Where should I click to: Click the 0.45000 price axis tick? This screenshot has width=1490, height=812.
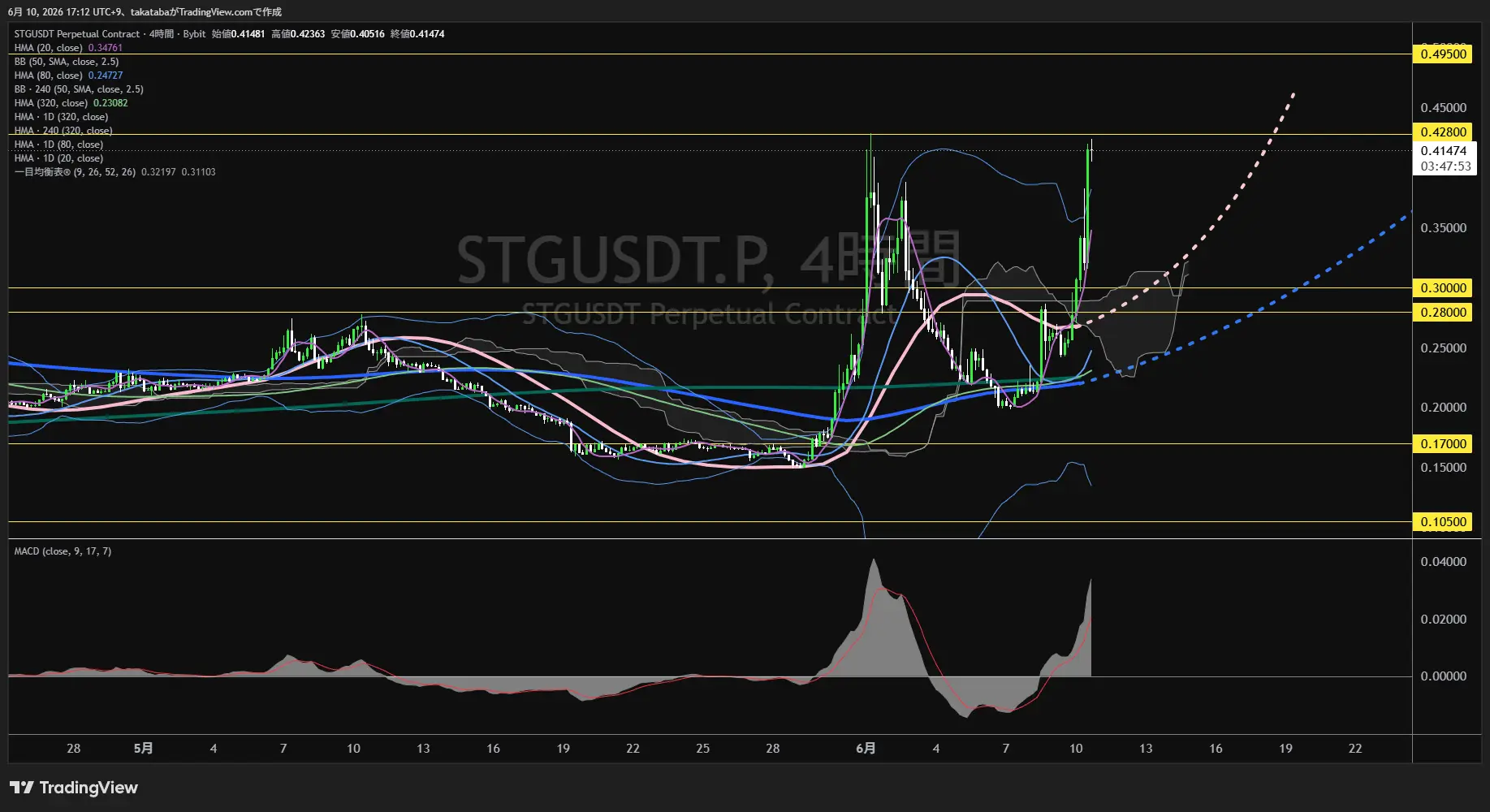[x=1443, y=108]
